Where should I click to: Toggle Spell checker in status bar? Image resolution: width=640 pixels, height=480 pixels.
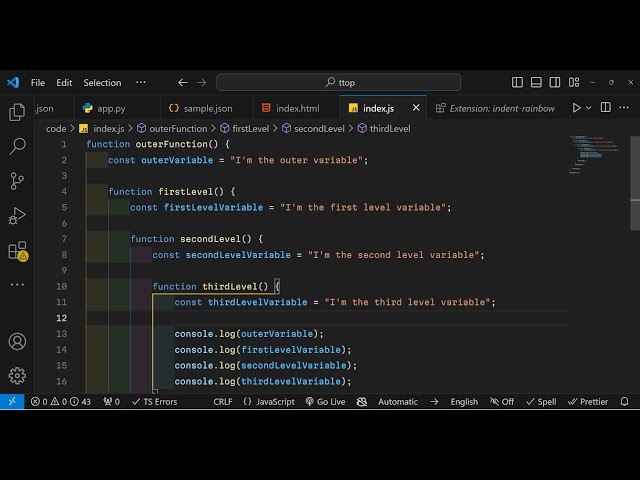[541, 402]
